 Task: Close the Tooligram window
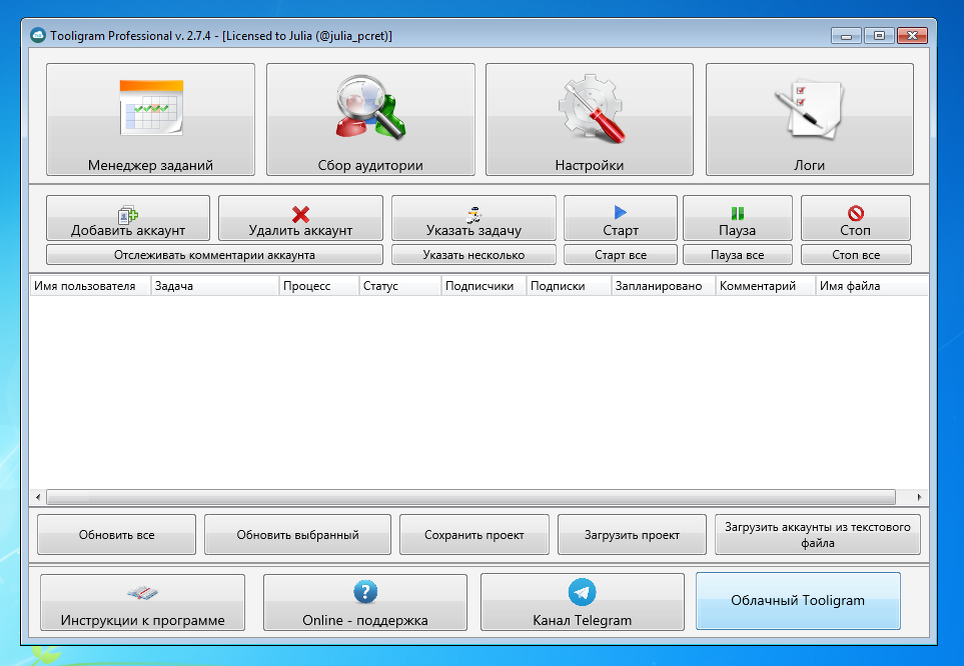click(x=912, y=36)
